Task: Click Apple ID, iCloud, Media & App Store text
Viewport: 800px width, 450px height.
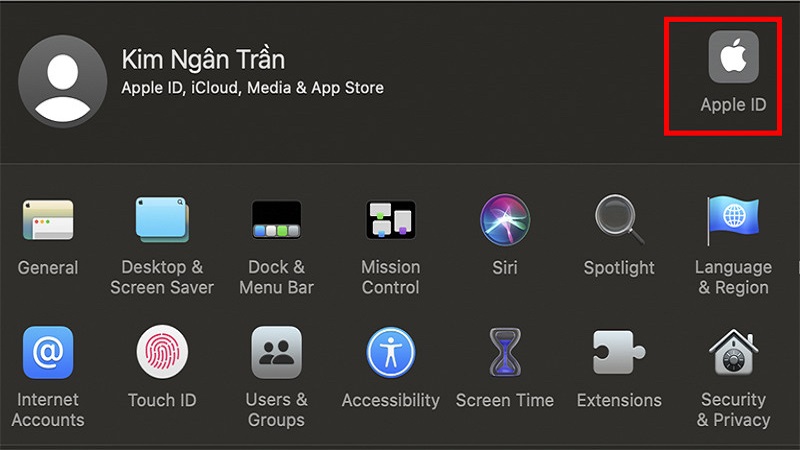Action: click(253, 88)
